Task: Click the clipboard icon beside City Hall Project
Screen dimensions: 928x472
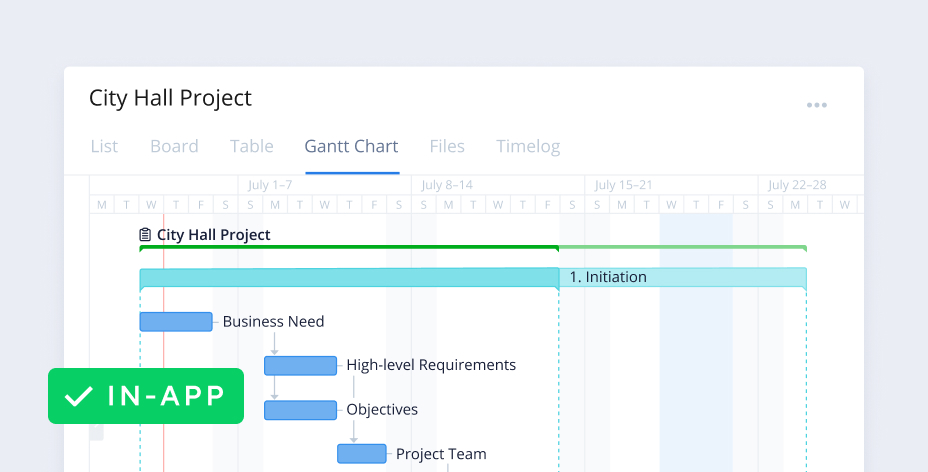Action: [145, 235]
